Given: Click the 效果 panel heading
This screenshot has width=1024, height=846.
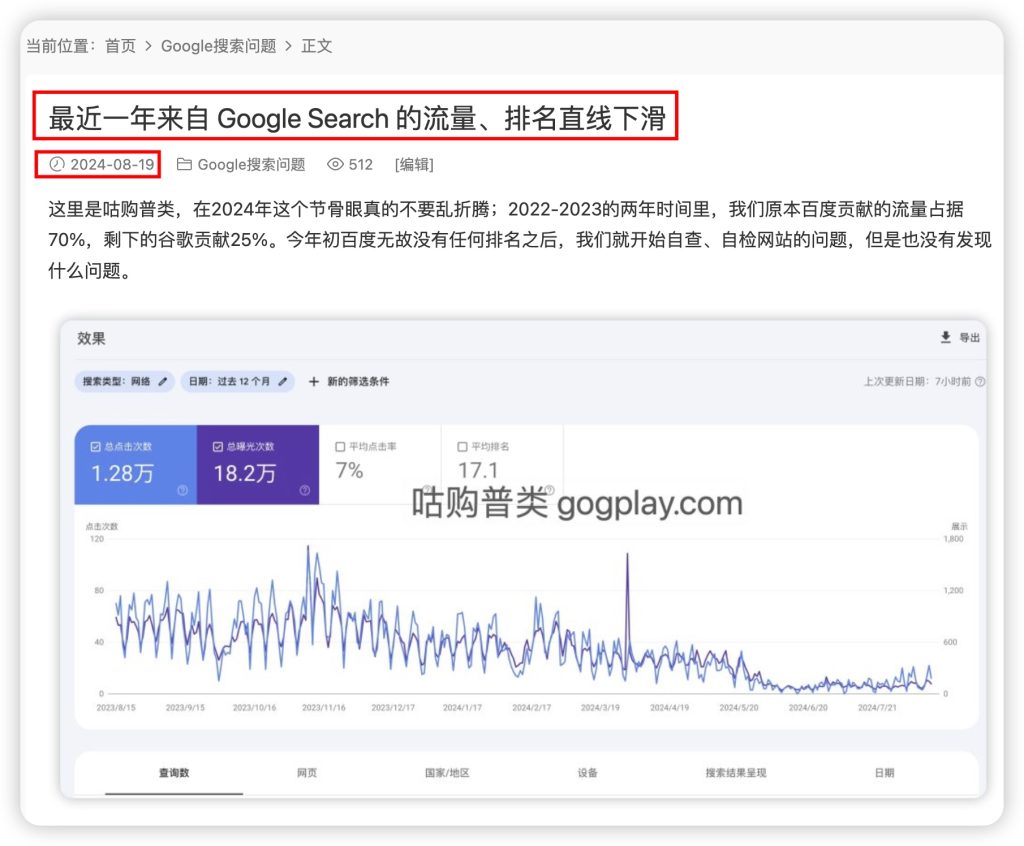Looking at the screenshot, I should click(x=91, y=338).
